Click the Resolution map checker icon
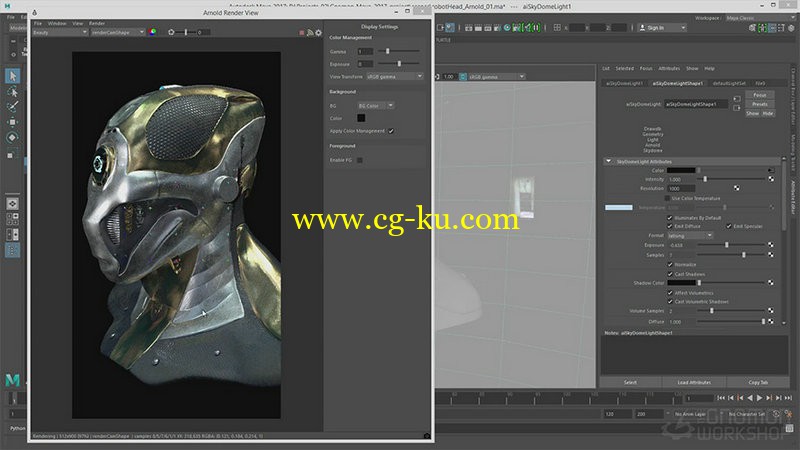Viewport: 800px width, 450px height. pyautogui.click(x=737, y=188)
